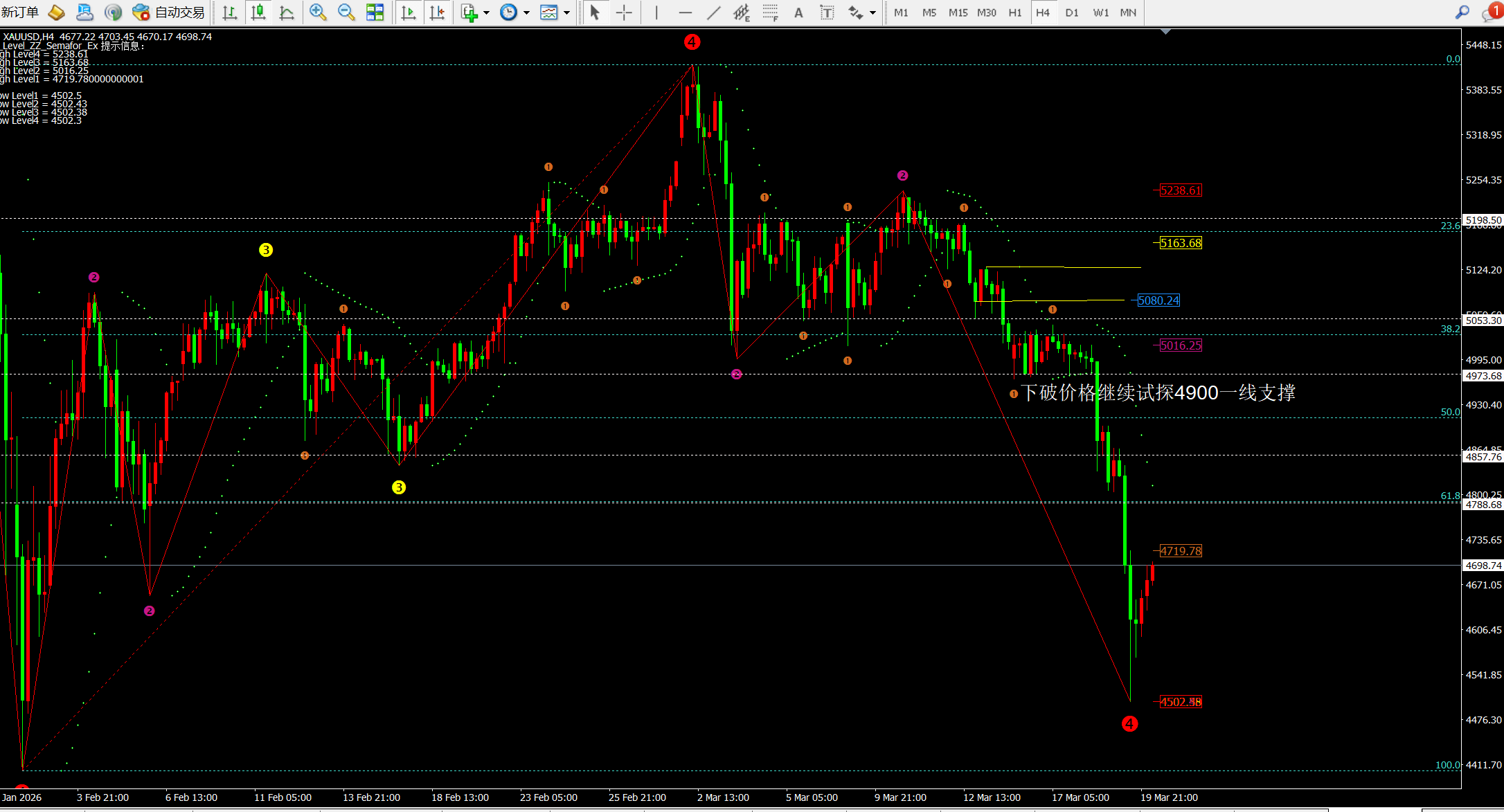
Task: Click the zoom in magnifier icon
Action: (318, 12)
